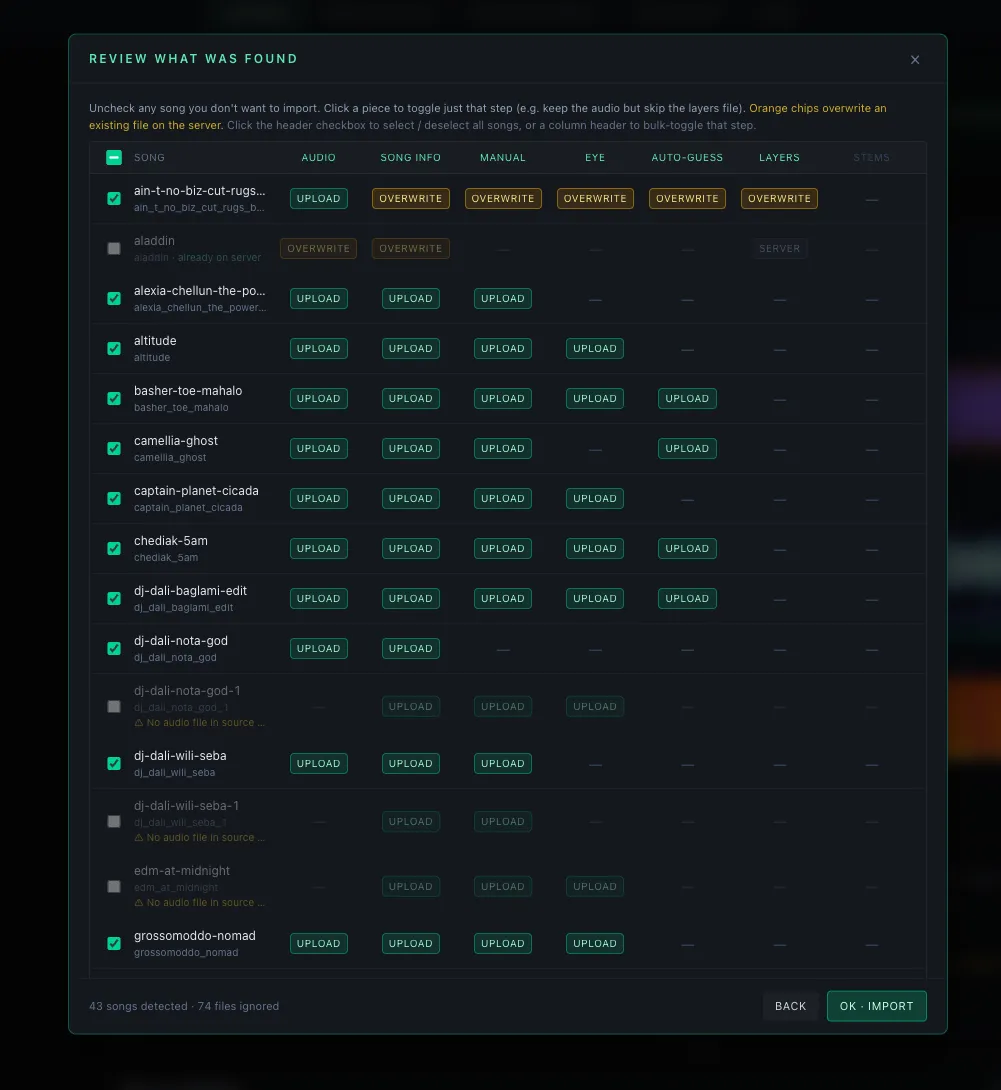Click the STEMS column header
The height and width of the screenshot is (1090, 1001).
pos(872,158)
